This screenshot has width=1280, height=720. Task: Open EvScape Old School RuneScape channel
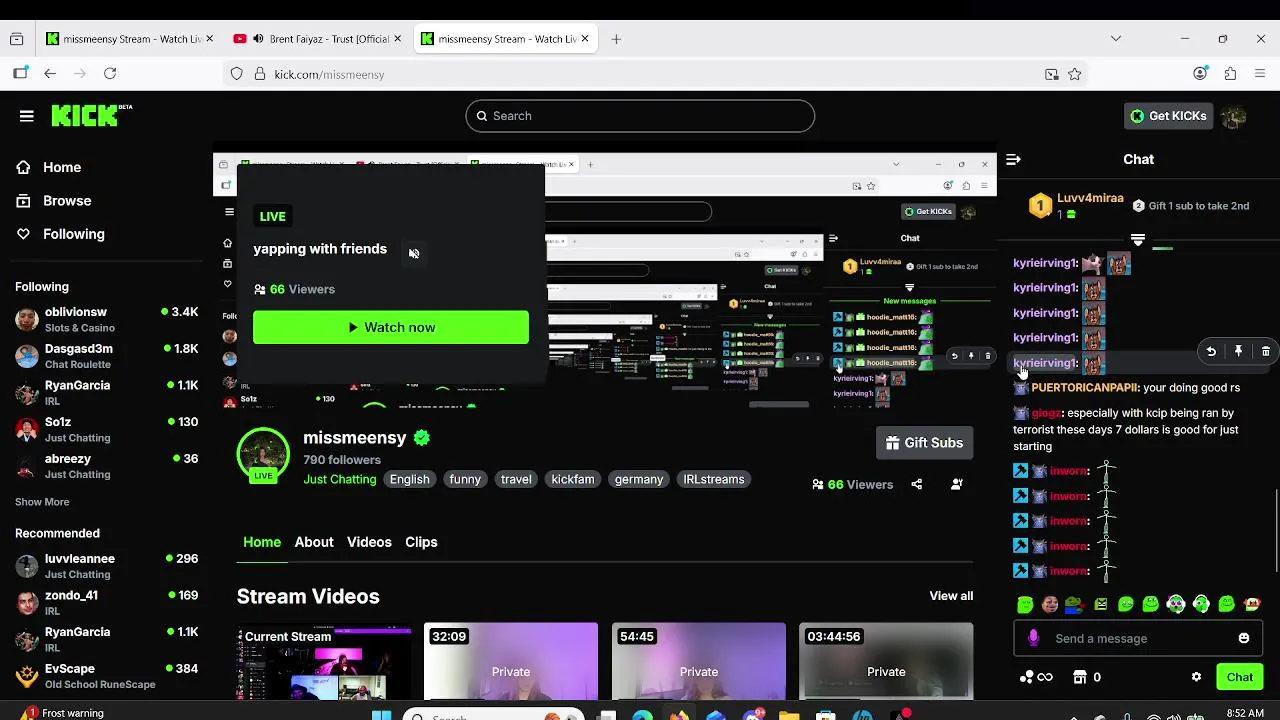[x=106, y=676]
